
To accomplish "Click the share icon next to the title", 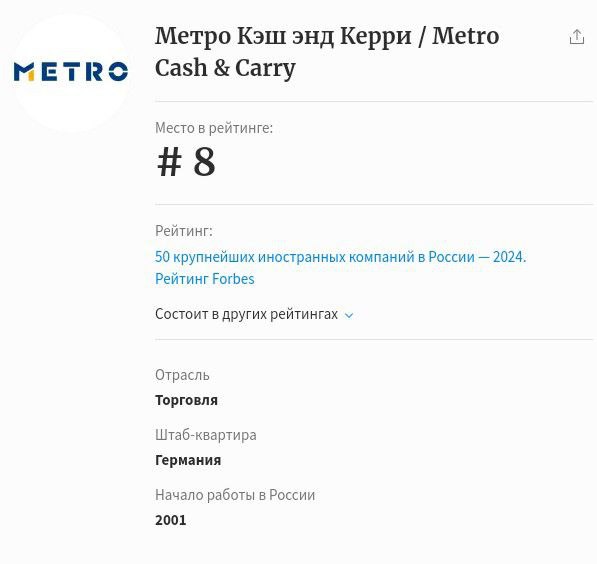I will 576,37.
